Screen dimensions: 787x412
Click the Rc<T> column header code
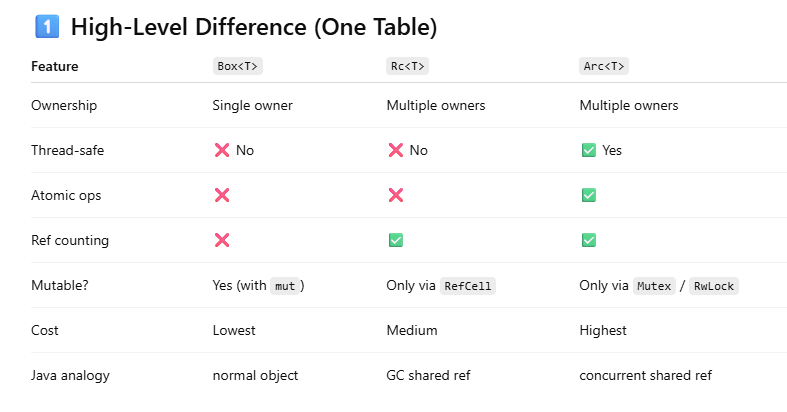tap(407, 67)
